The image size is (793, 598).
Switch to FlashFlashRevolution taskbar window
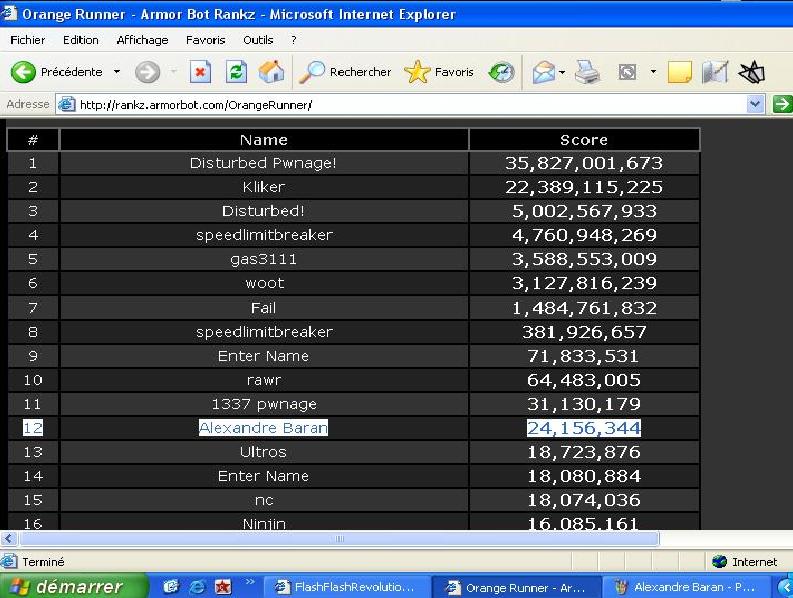(346, 587)
